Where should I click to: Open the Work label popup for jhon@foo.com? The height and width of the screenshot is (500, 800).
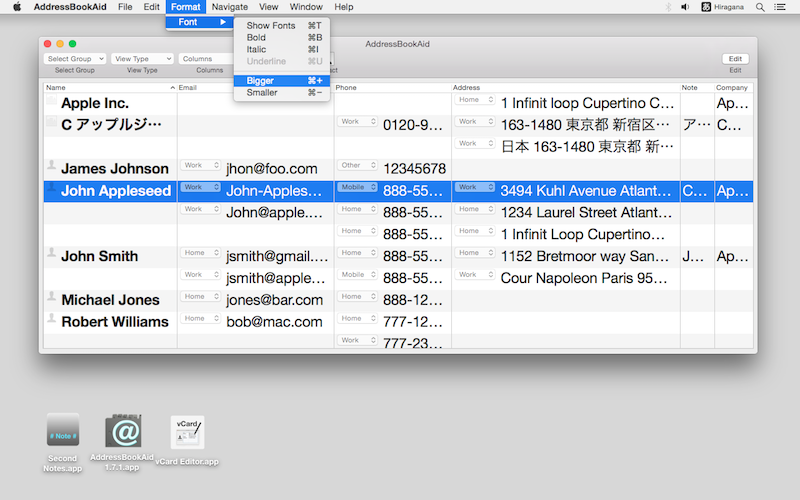201,165
